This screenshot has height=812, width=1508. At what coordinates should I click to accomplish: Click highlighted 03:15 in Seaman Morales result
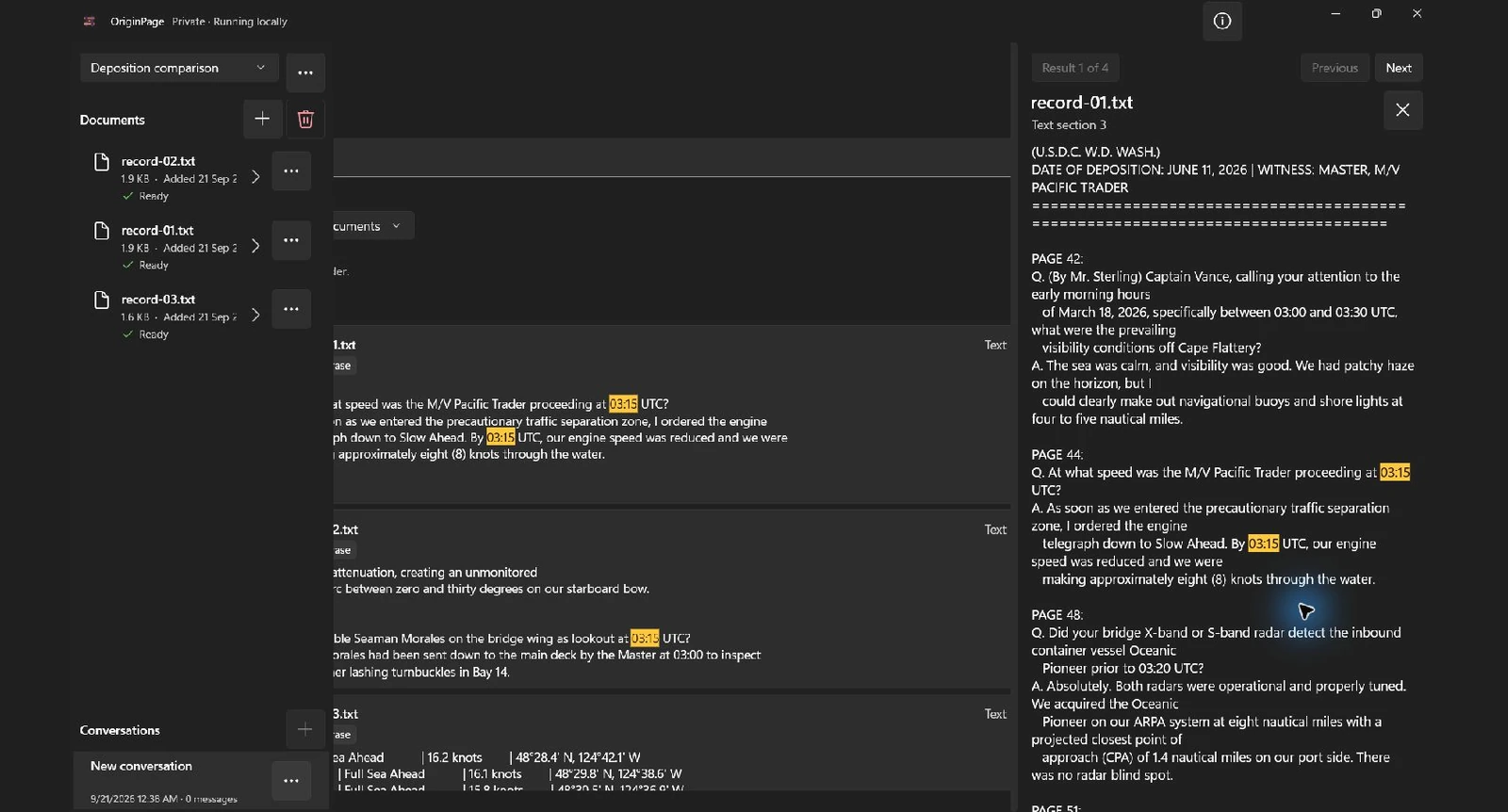click(x=645, y=638)
